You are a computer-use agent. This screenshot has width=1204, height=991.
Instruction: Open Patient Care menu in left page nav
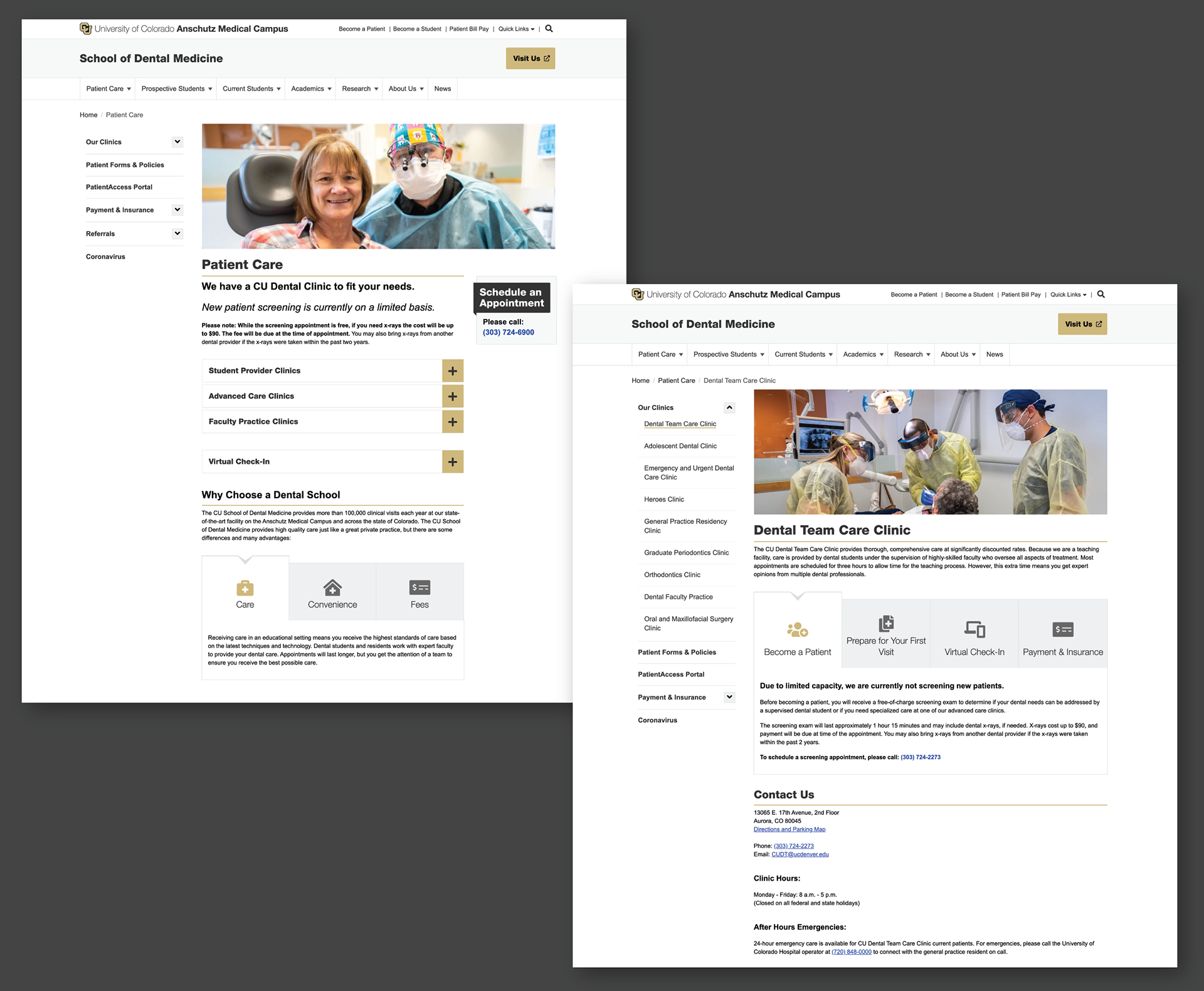click(108, 89)
